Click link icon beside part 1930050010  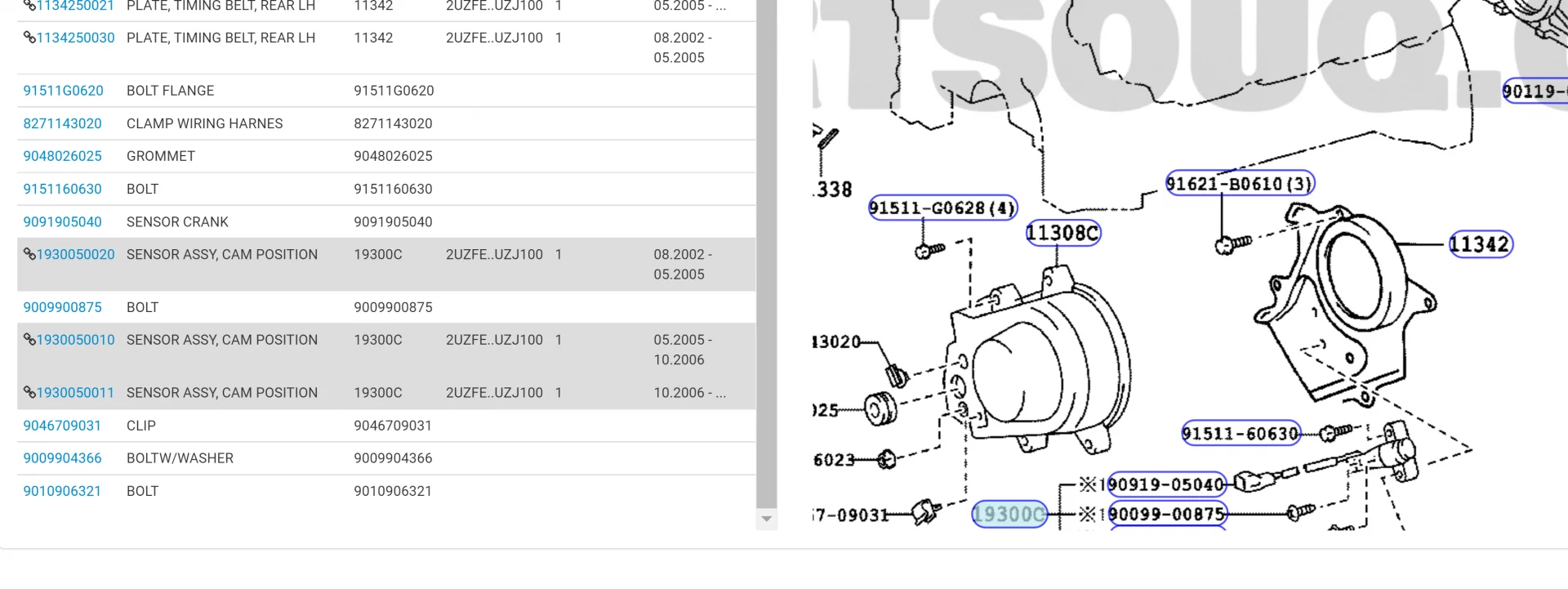tap(29, 340)
